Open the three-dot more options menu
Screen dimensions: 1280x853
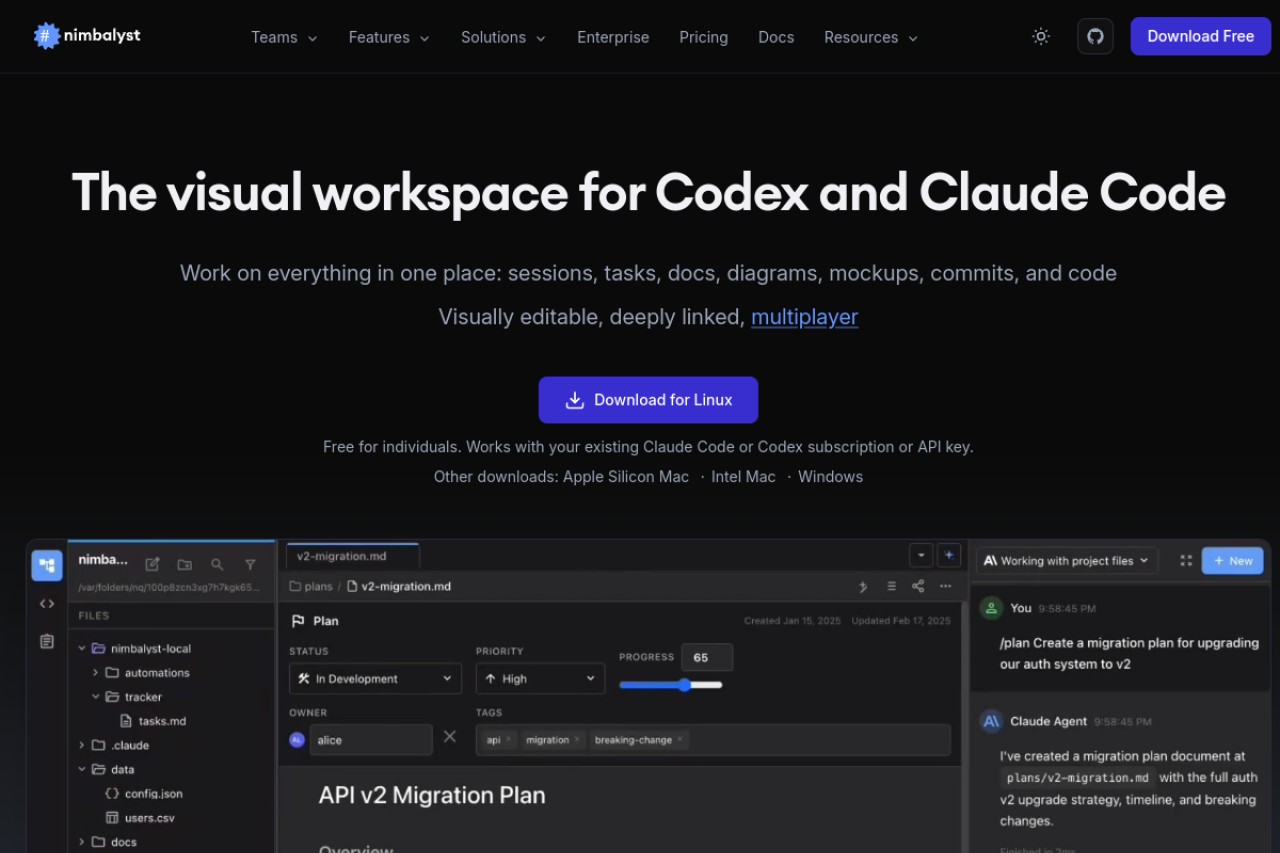click(945, 587)
